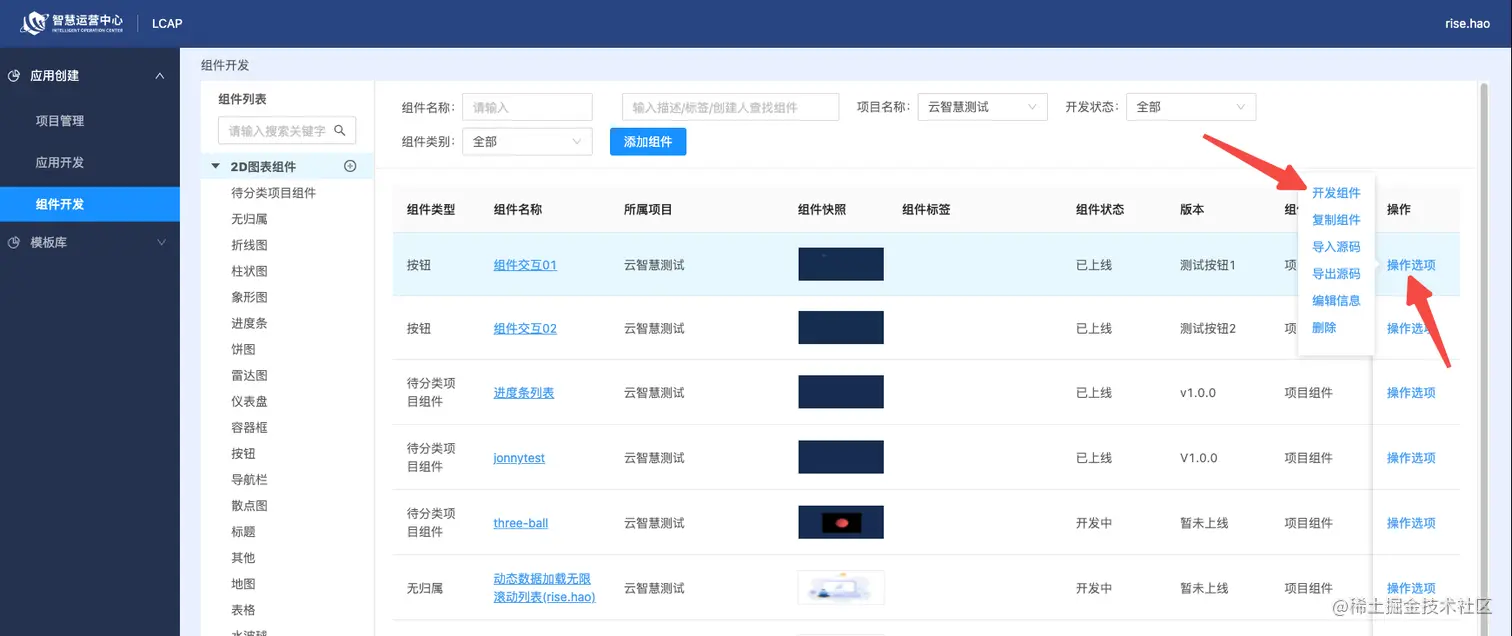Focus the component list keyword search box

pos(287,130)
